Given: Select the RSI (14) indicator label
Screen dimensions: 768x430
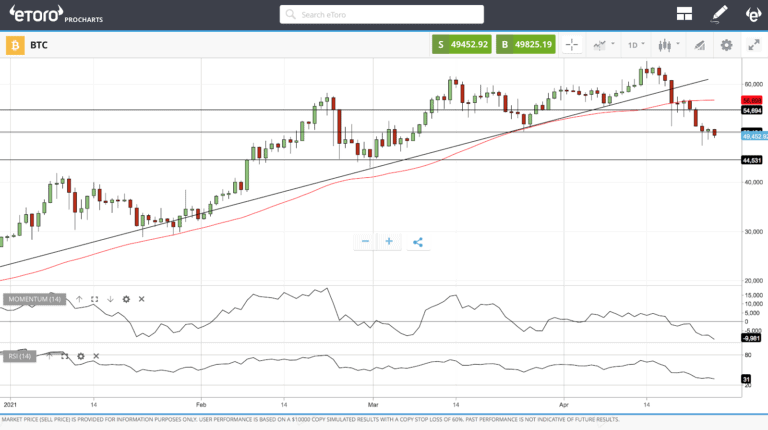Looking at the screenshot, I should click(21, 355).
